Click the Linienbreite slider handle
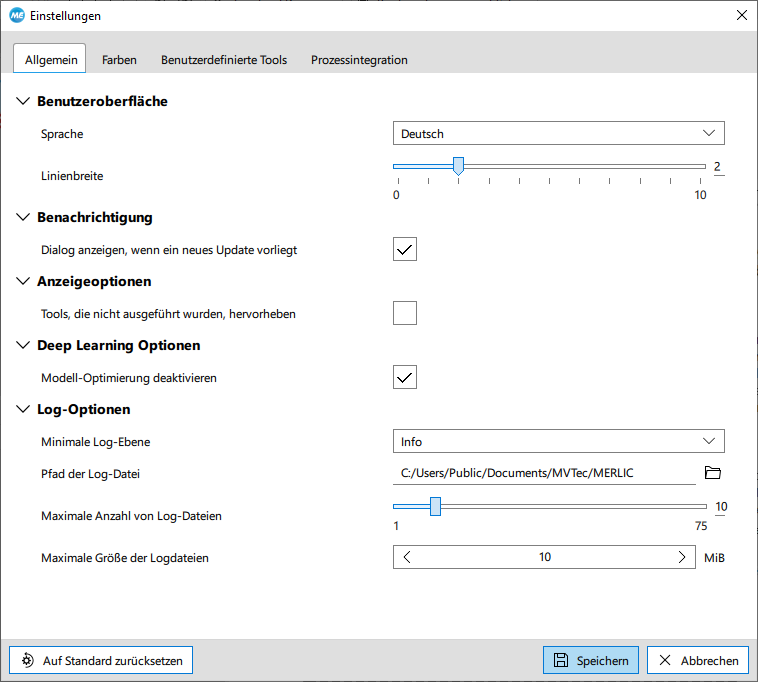758x682 pixels. tap(458, 166)
